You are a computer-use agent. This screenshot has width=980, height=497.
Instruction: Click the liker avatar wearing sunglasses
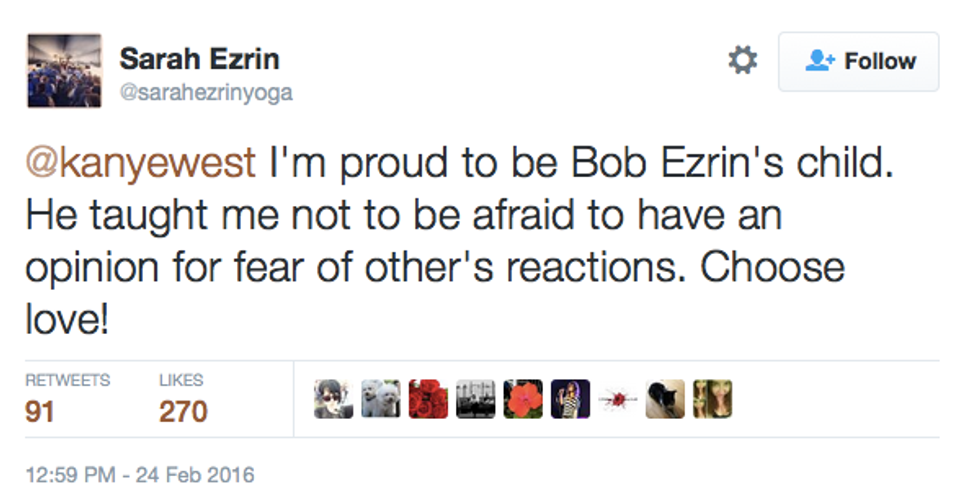point(332,399)
